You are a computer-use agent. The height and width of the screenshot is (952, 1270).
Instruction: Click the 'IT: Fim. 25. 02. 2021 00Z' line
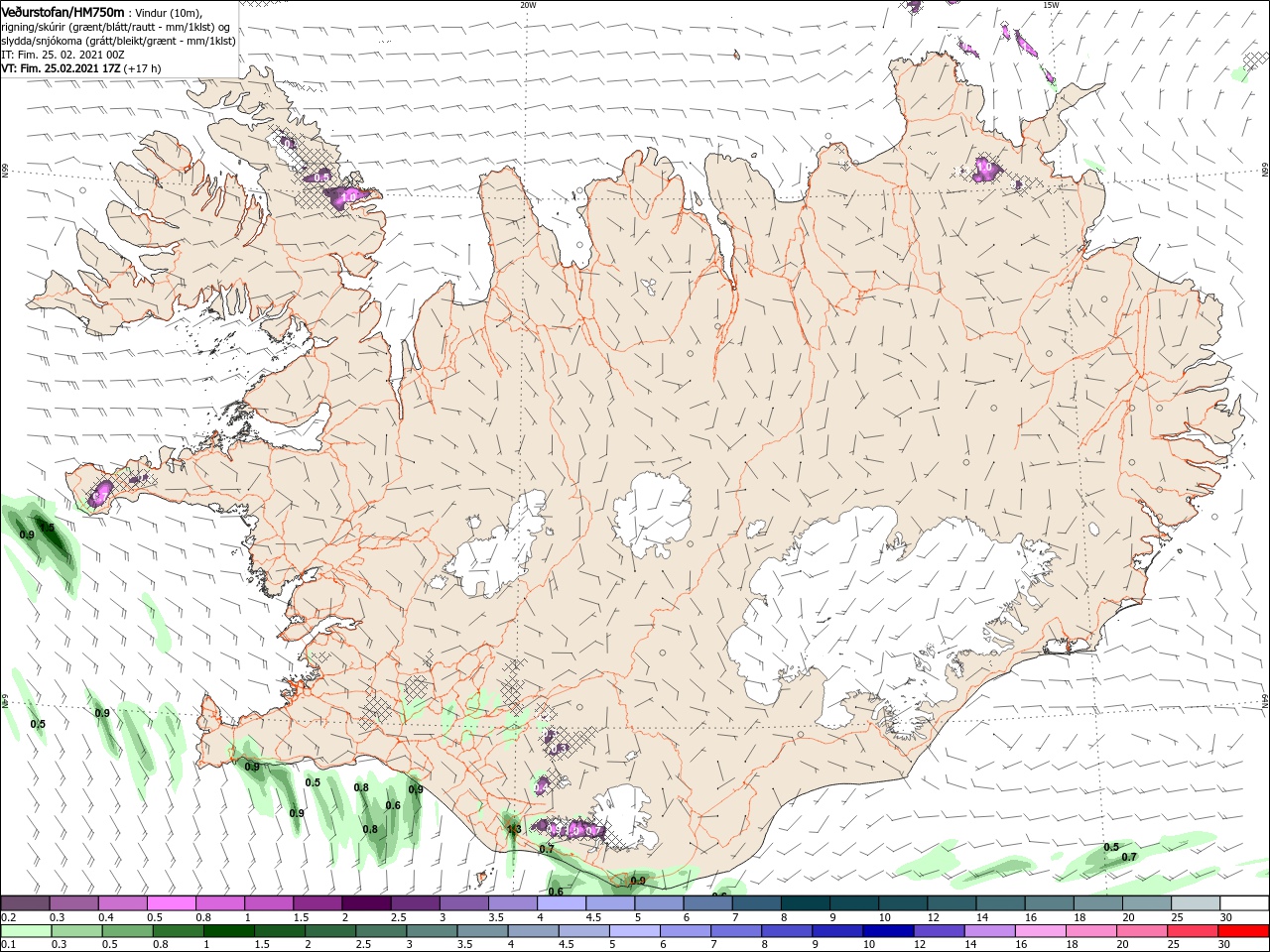(63, 55)
